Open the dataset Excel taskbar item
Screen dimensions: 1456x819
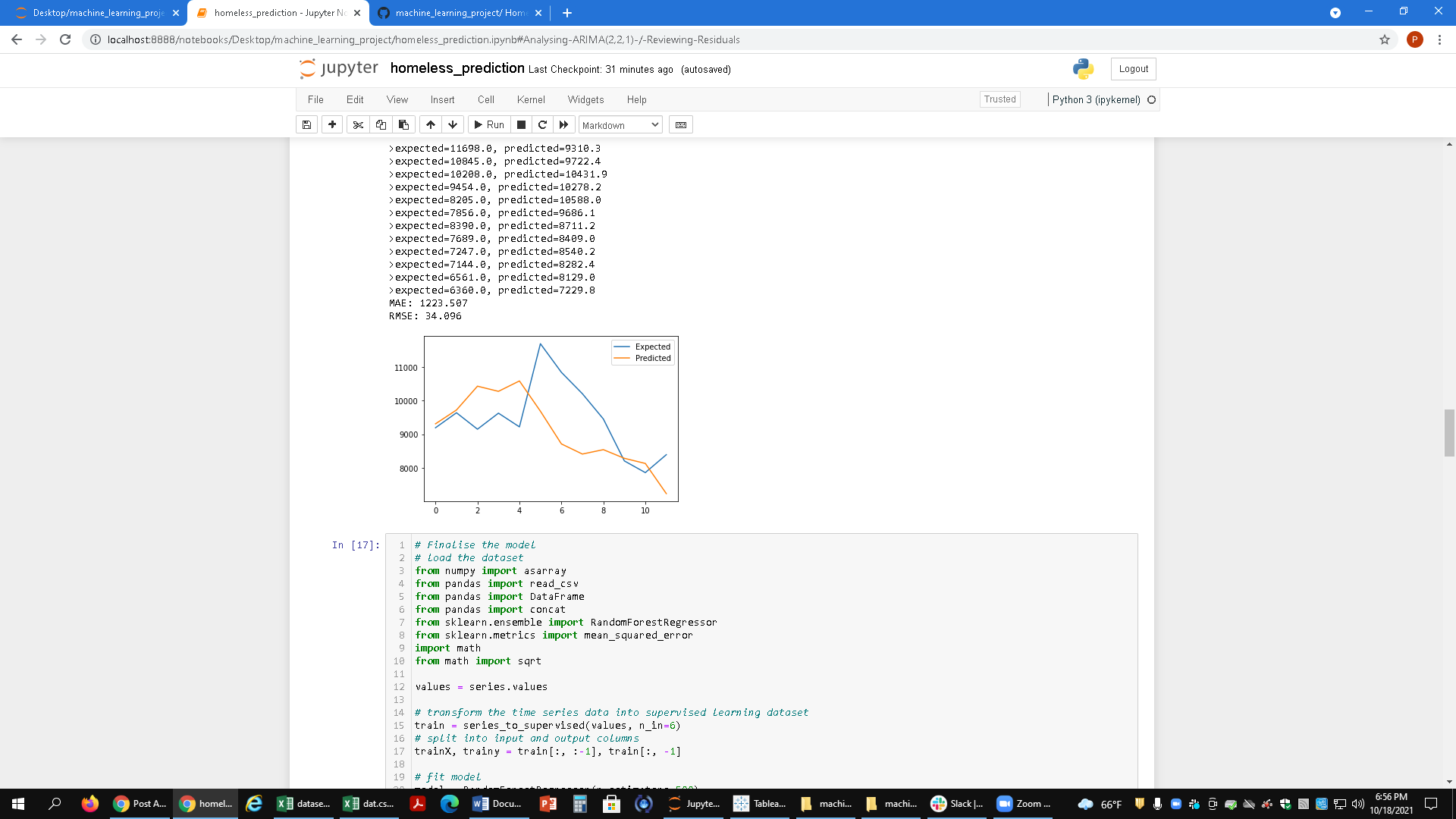pyautogui.click(x=303, y=804)
